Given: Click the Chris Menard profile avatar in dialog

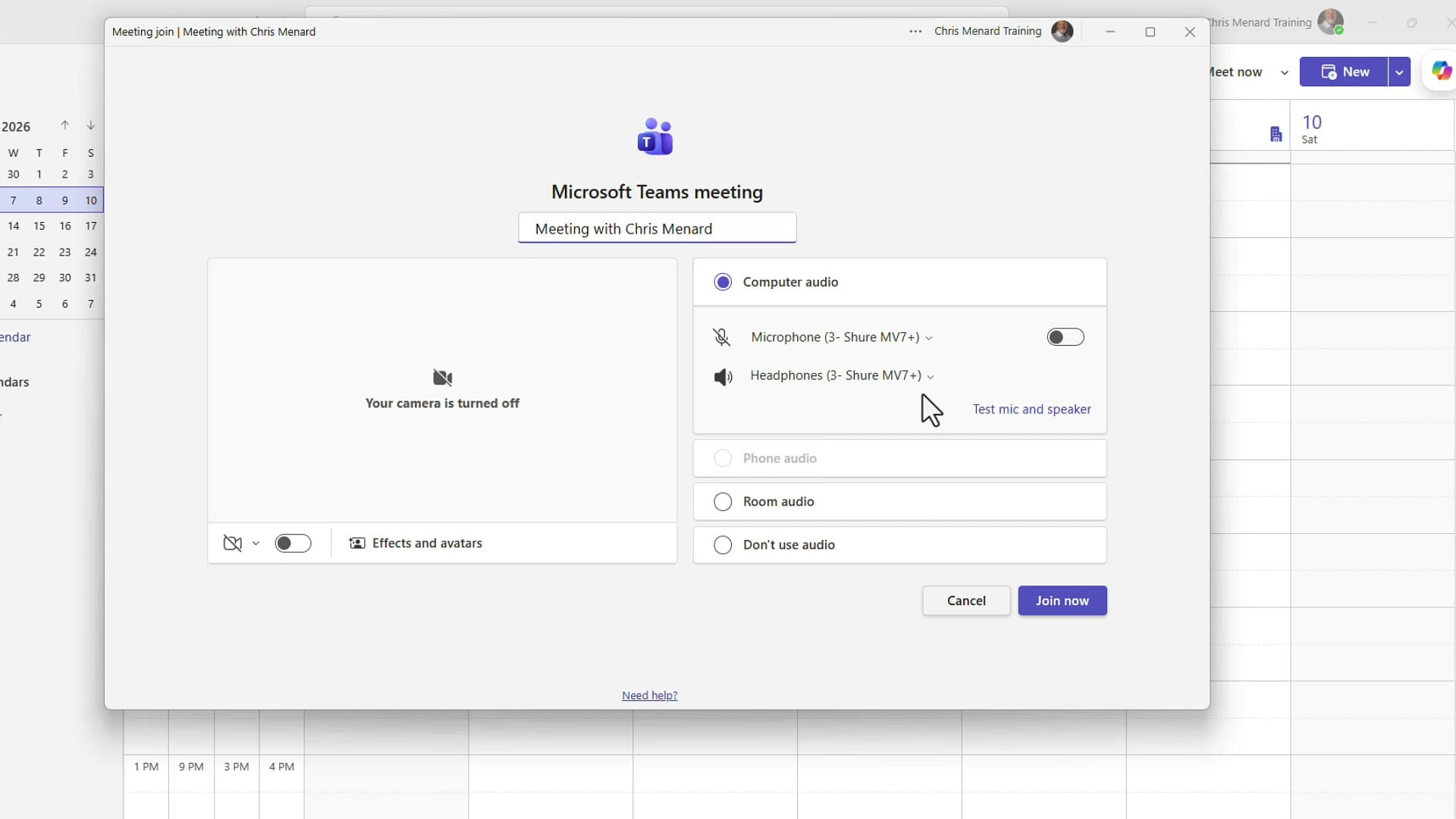Looking at the screenshot, I should click(1062, 31).
